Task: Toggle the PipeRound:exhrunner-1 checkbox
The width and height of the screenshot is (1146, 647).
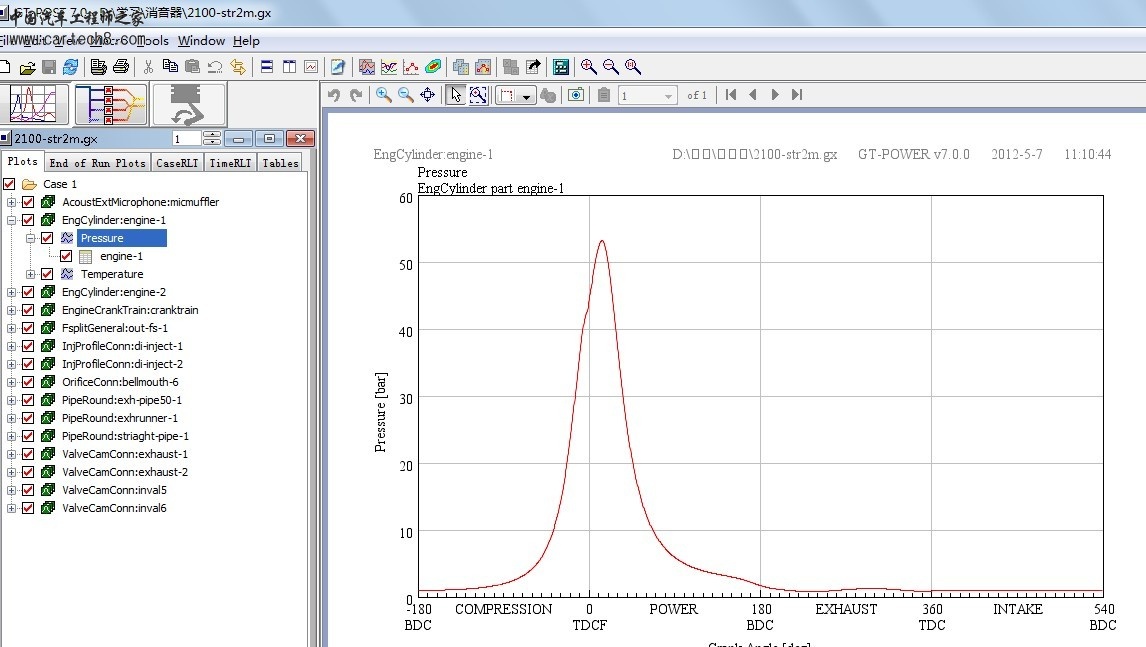Action: [29, 418]
